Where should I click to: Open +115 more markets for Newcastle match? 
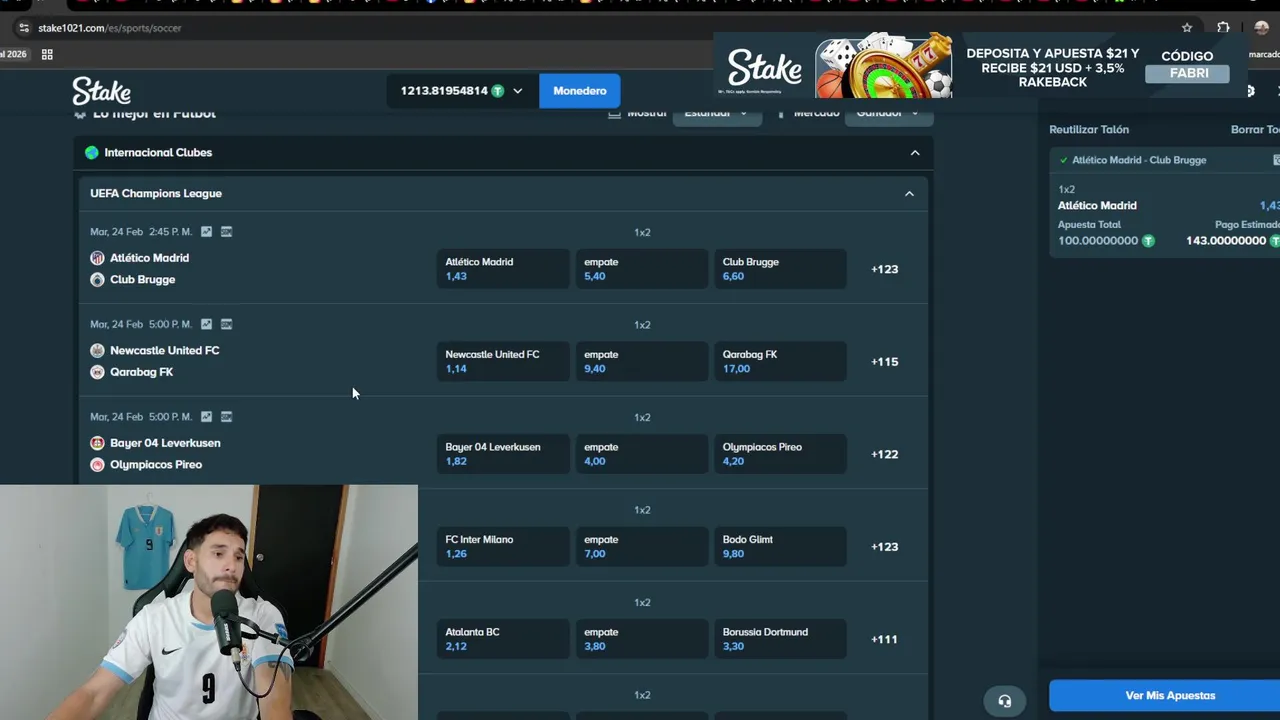(x=885, y=362)
